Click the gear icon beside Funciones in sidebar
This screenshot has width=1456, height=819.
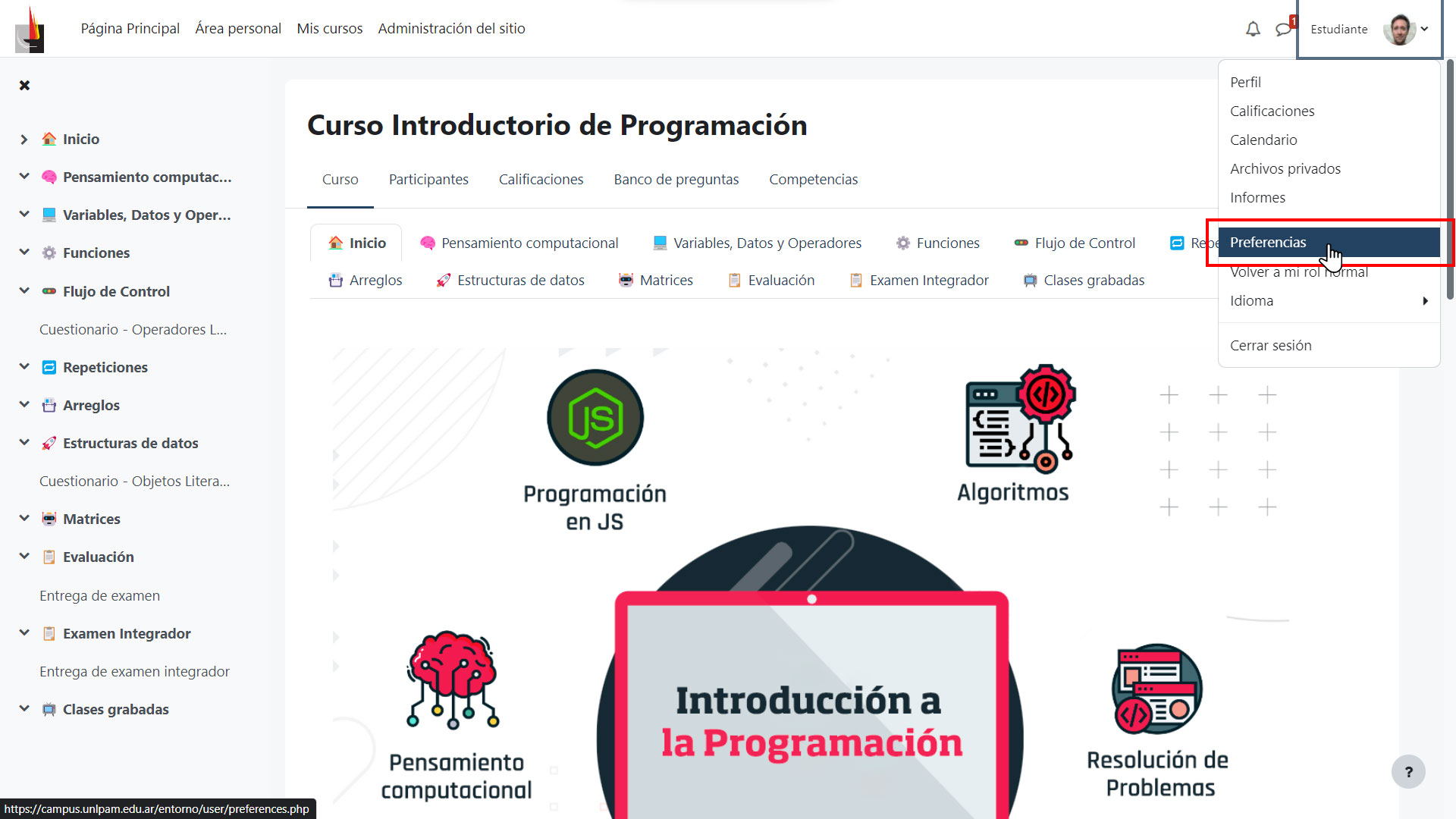click(x=49, y=253)
